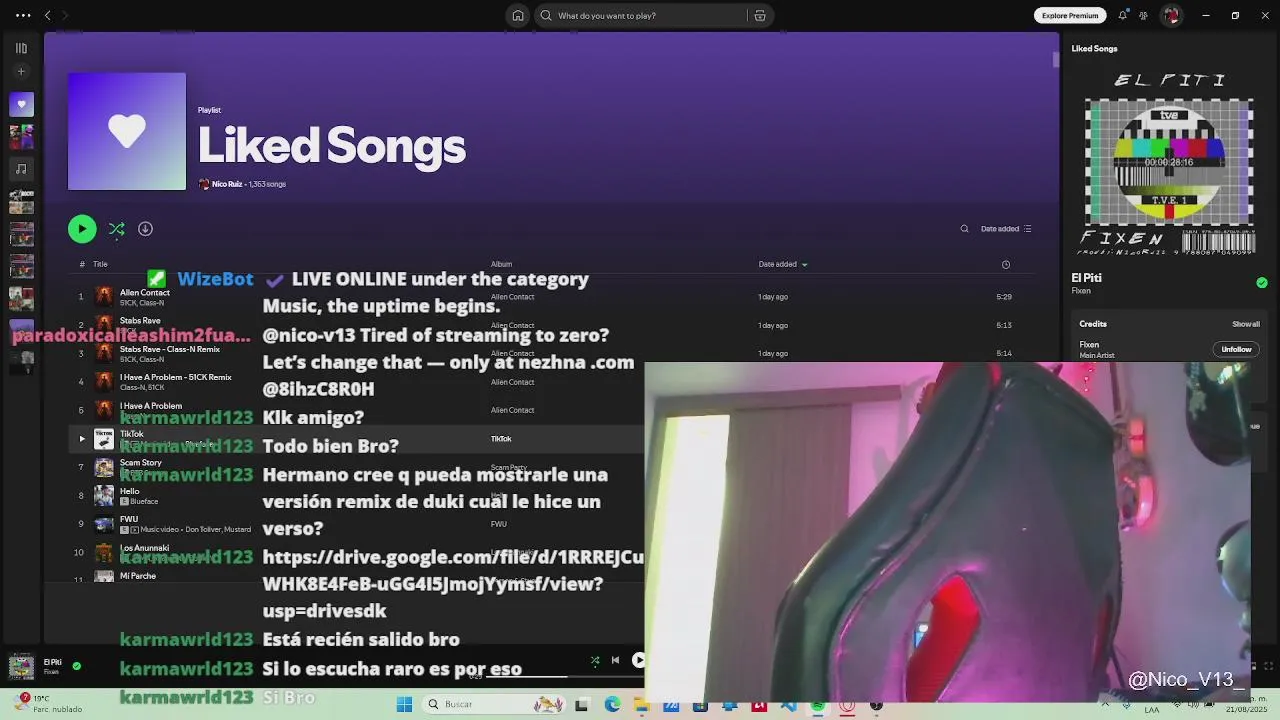Open the TikTok album link

[501, 438]
